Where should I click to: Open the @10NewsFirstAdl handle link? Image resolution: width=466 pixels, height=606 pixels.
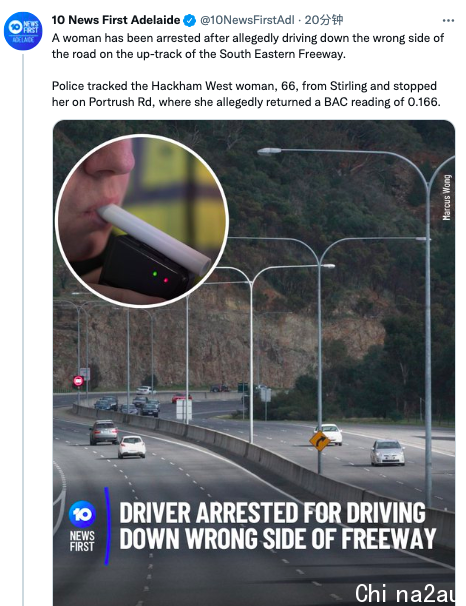[x=247, y=20]
